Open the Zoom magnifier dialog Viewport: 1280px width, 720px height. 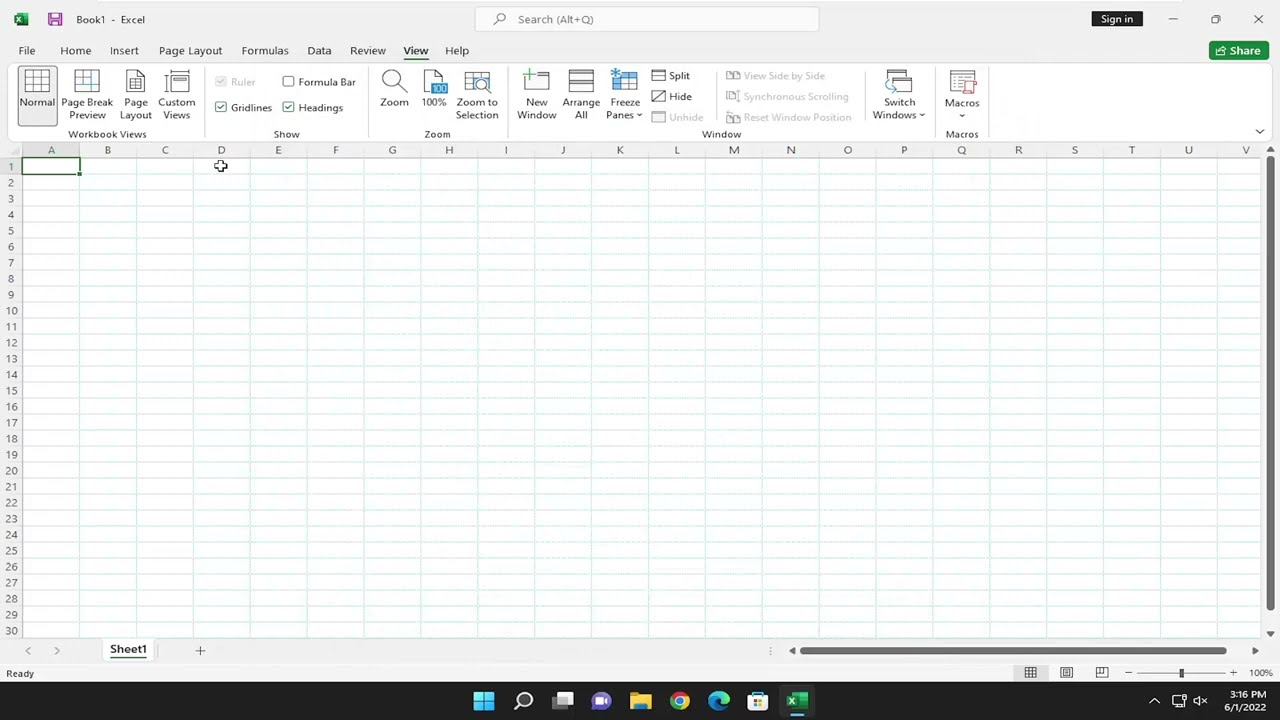click(394, 90)
